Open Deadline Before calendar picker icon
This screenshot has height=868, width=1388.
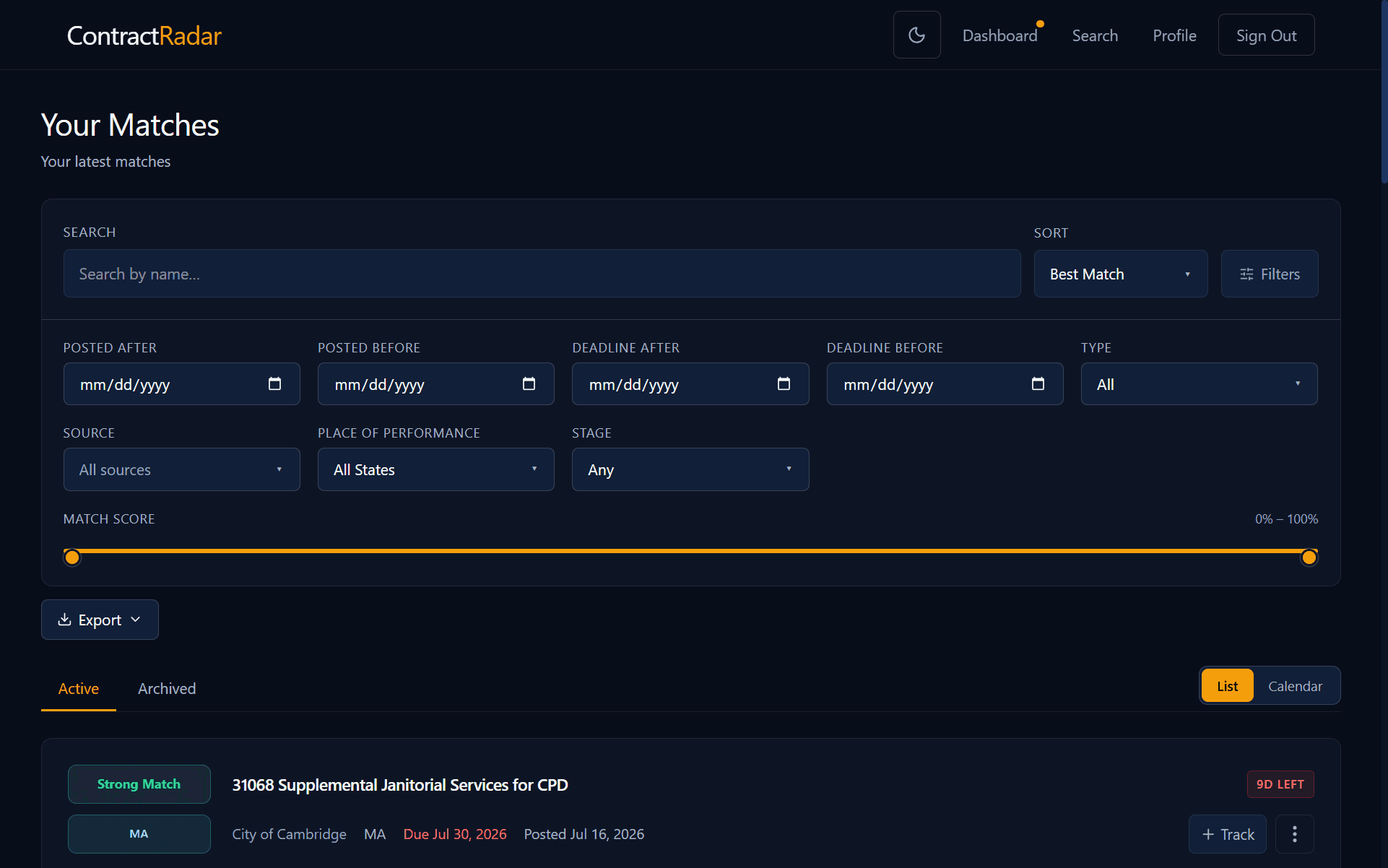tap(1038, 383)
